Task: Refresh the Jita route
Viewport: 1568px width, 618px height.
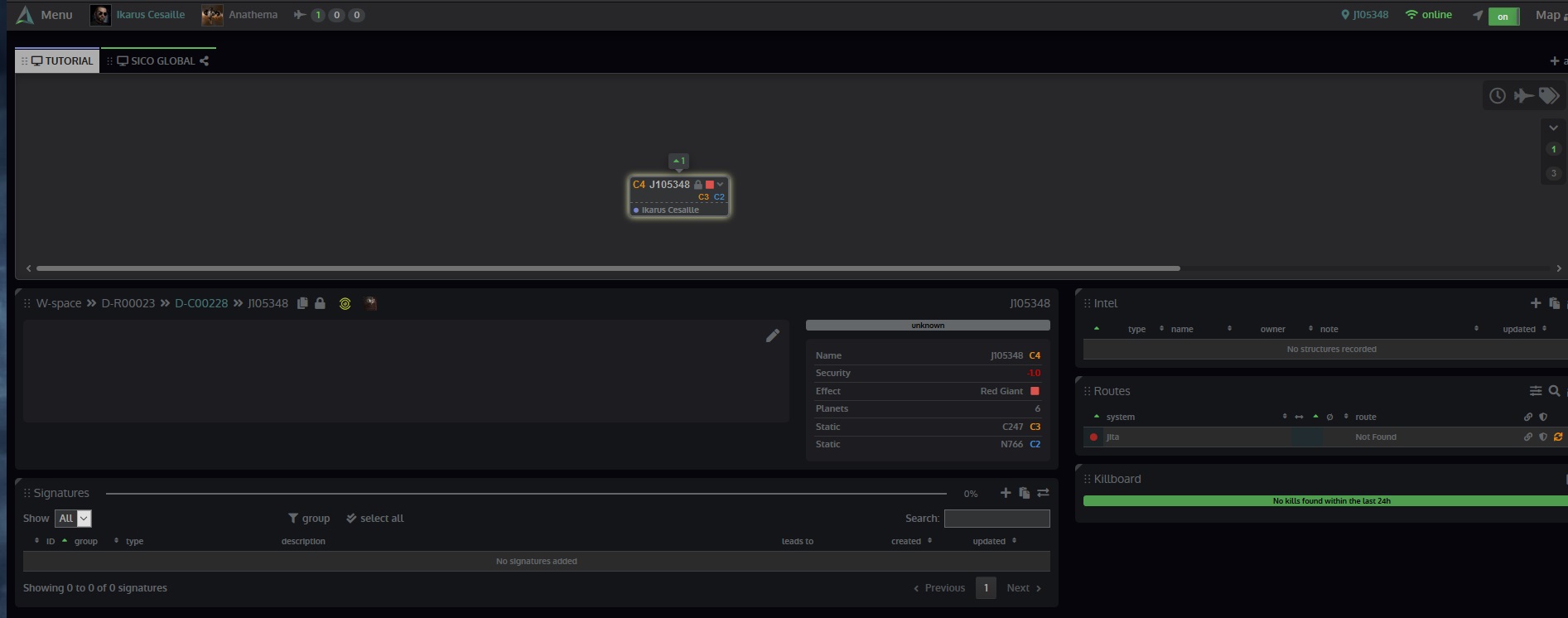Action: [1558, 437]
